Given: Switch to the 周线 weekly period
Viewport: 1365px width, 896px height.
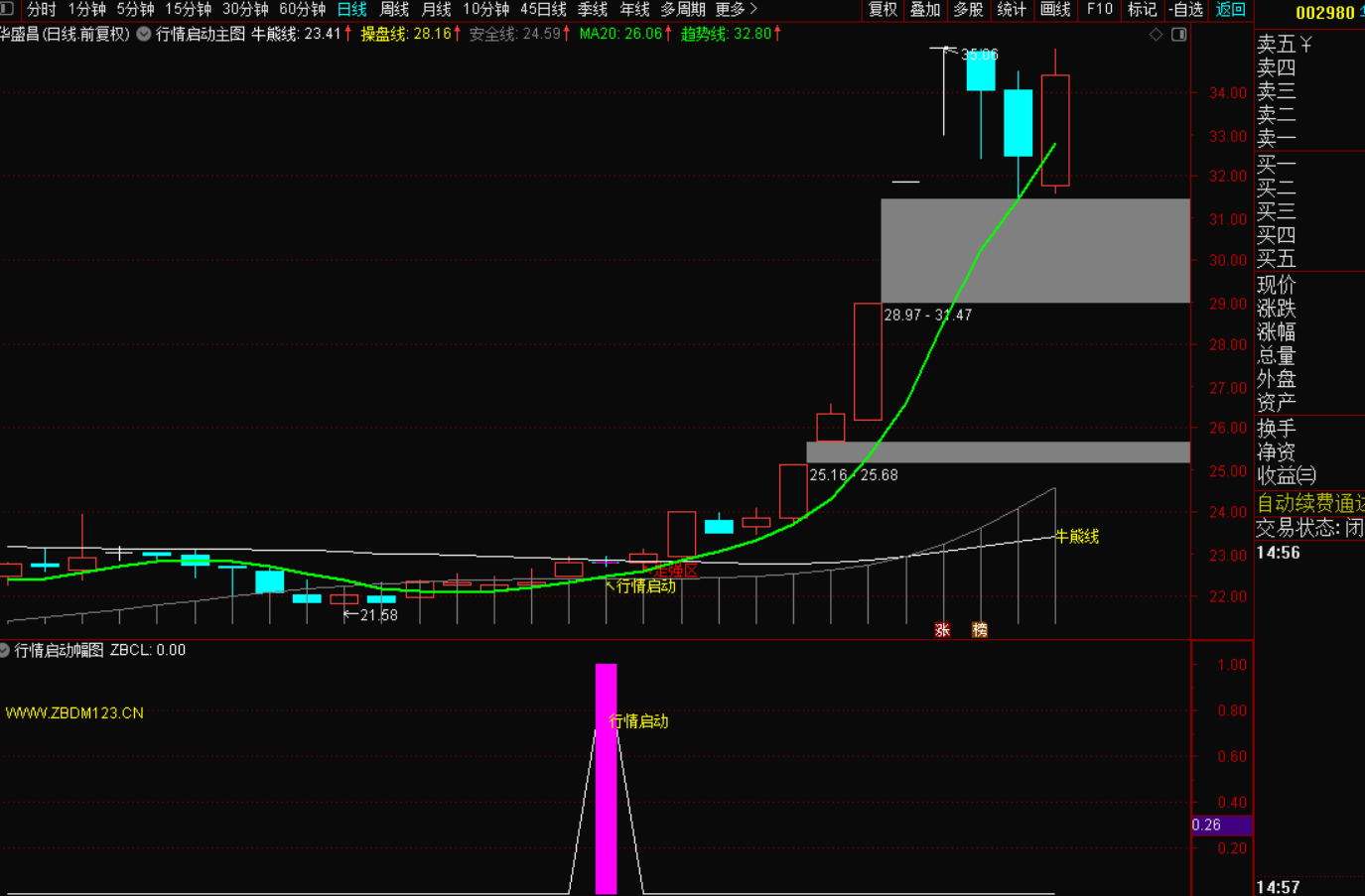Looking at the screenshot, I should (x=394, y=10).
